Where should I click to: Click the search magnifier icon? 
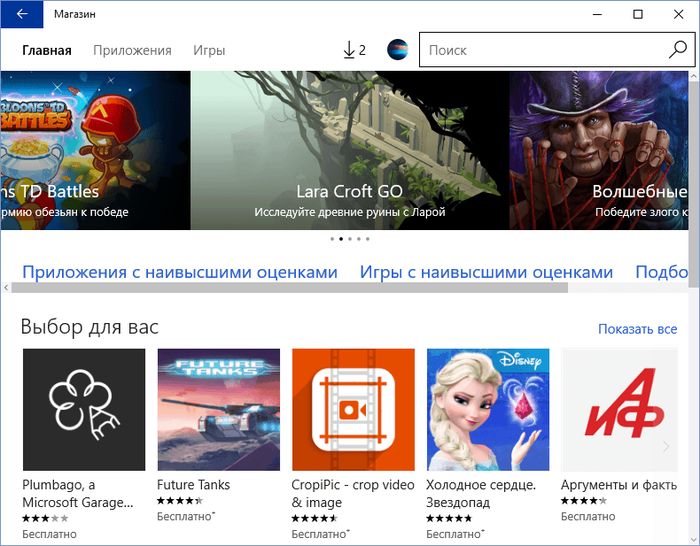click(677, 50)
